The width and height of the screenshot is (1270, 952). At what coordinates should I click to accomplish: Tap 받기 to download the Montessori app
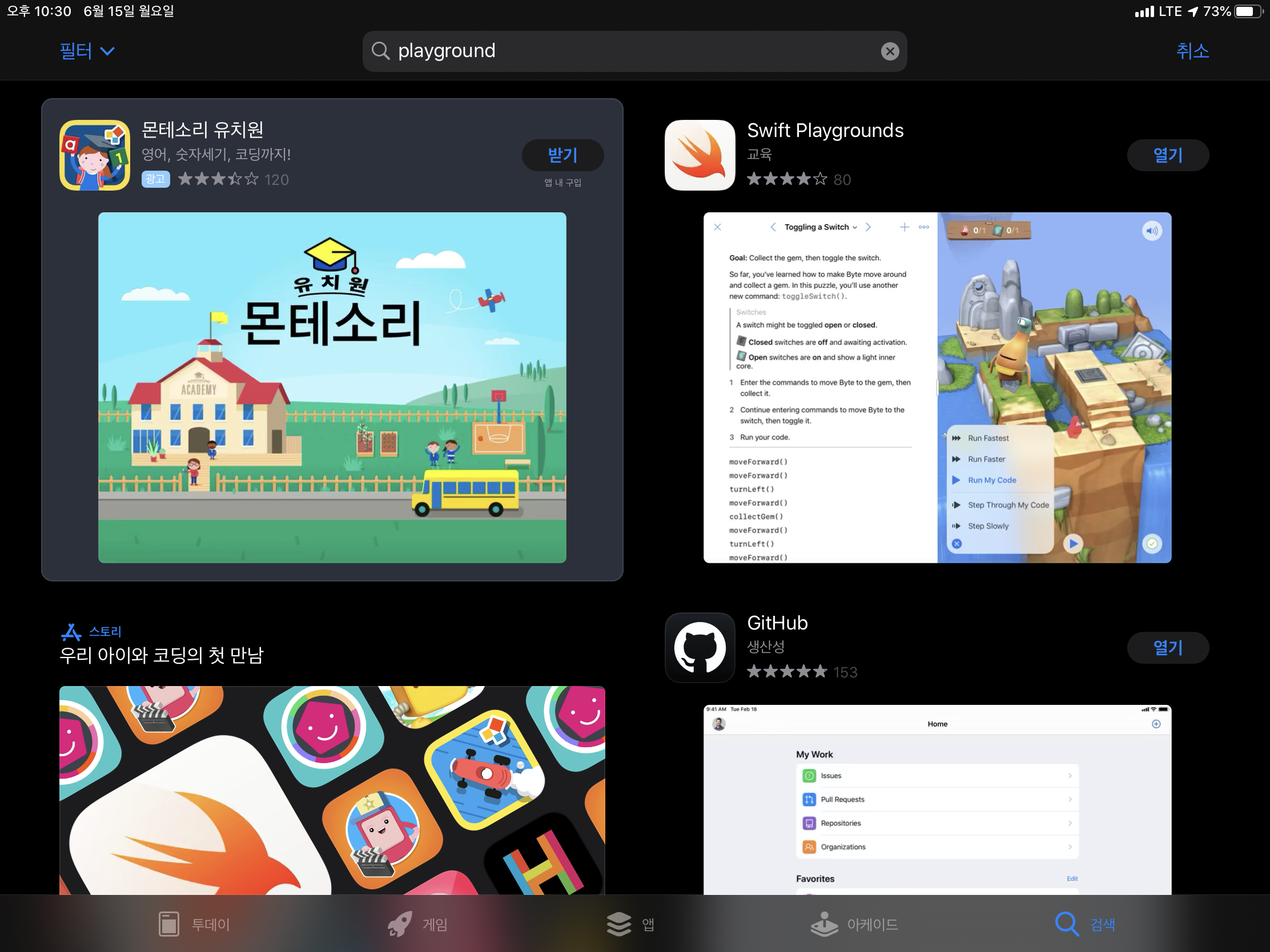562,155
